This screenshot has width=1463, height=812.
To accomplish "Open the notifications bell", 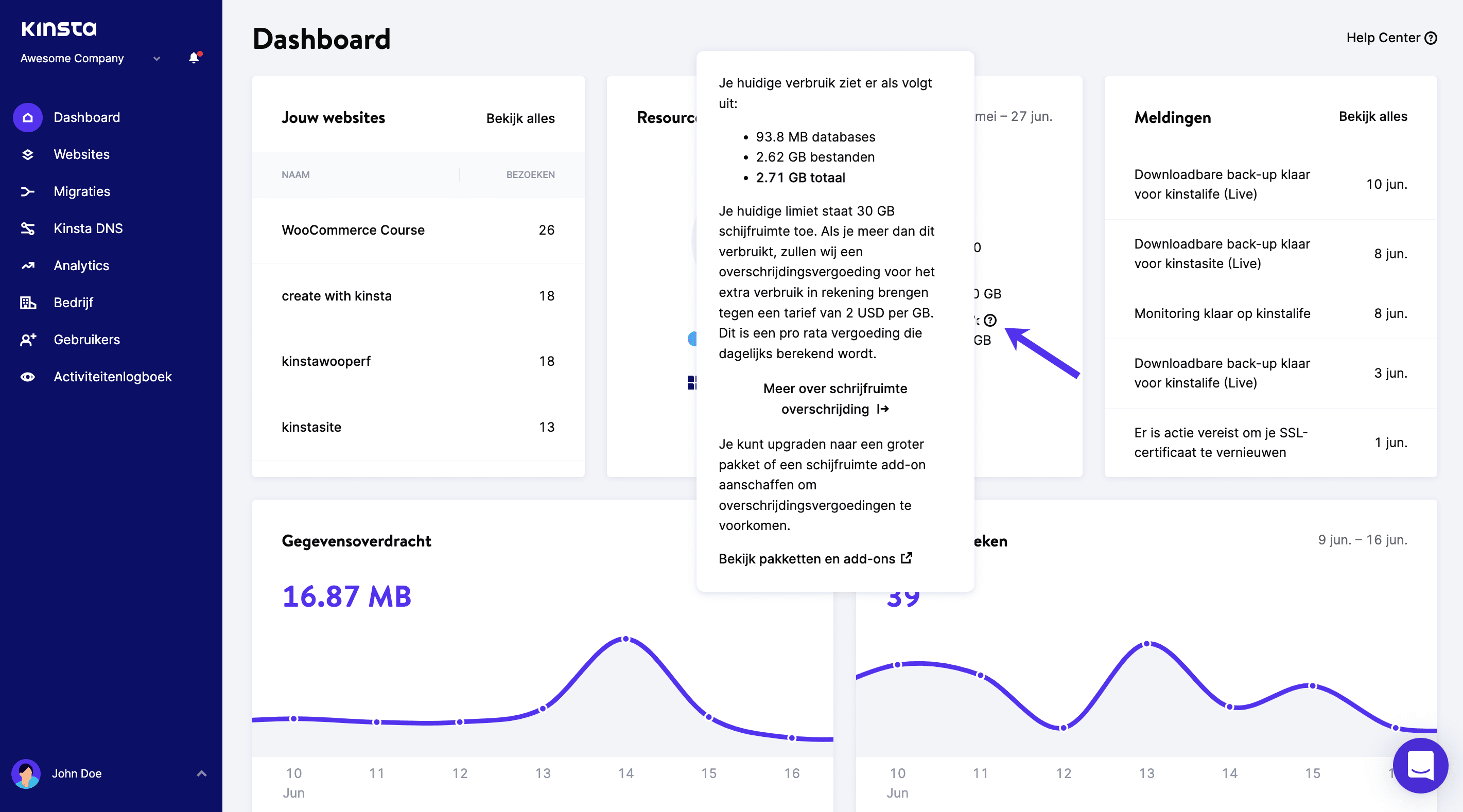I will click(194, 57).
